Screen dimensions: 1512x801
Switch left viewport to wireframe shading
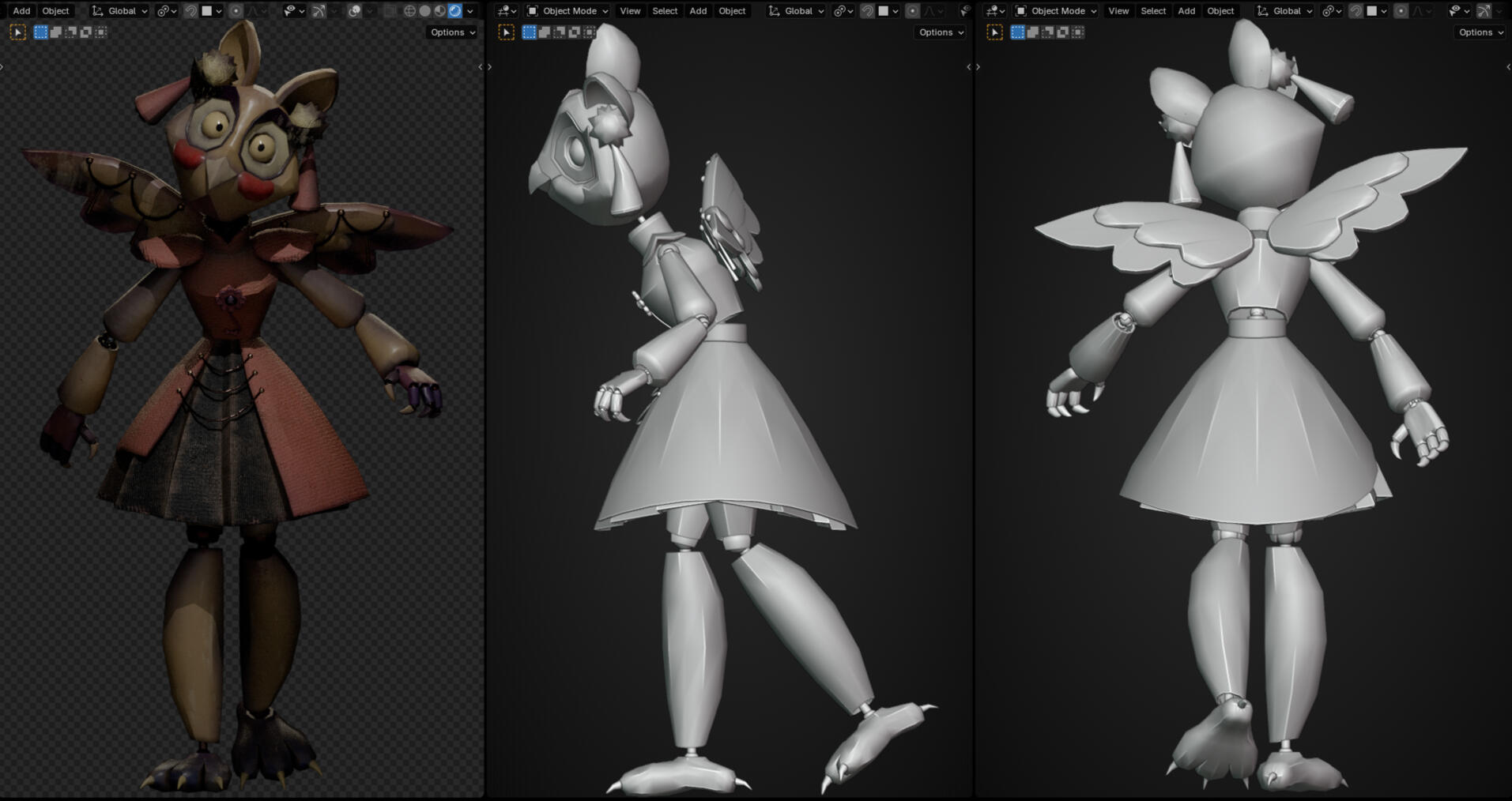coord(409,11)
